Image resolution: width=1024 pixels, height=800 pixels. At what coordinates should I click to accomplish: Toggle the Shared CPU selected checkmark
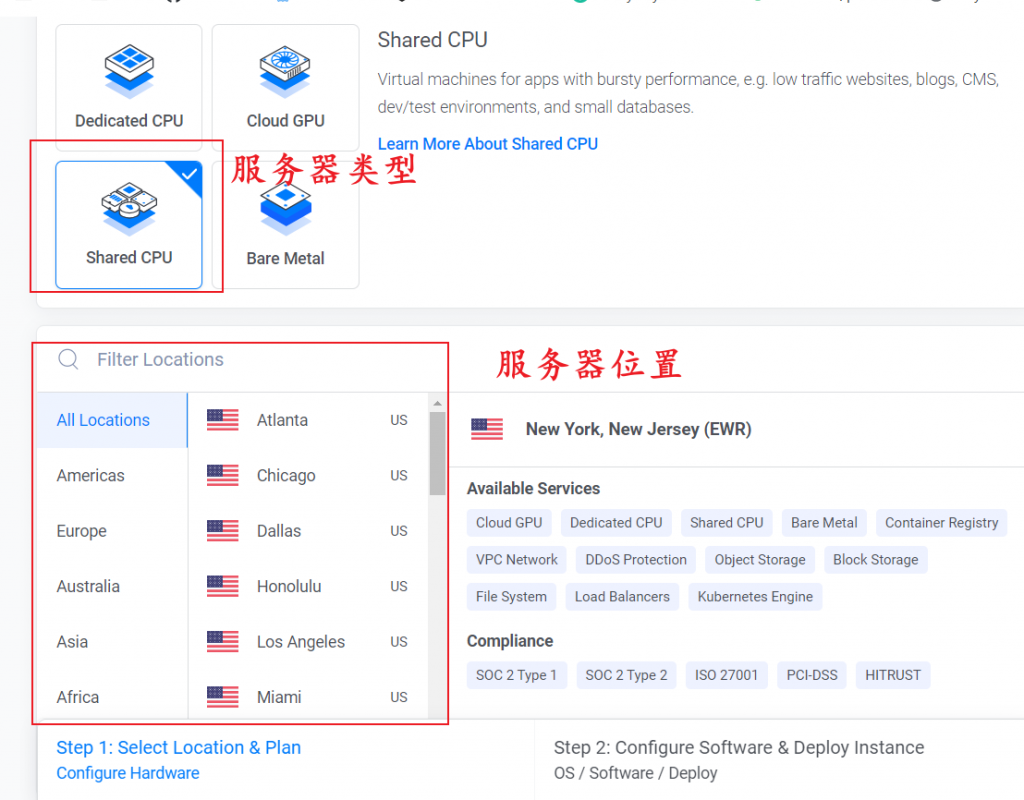click(x=188, y=175)
